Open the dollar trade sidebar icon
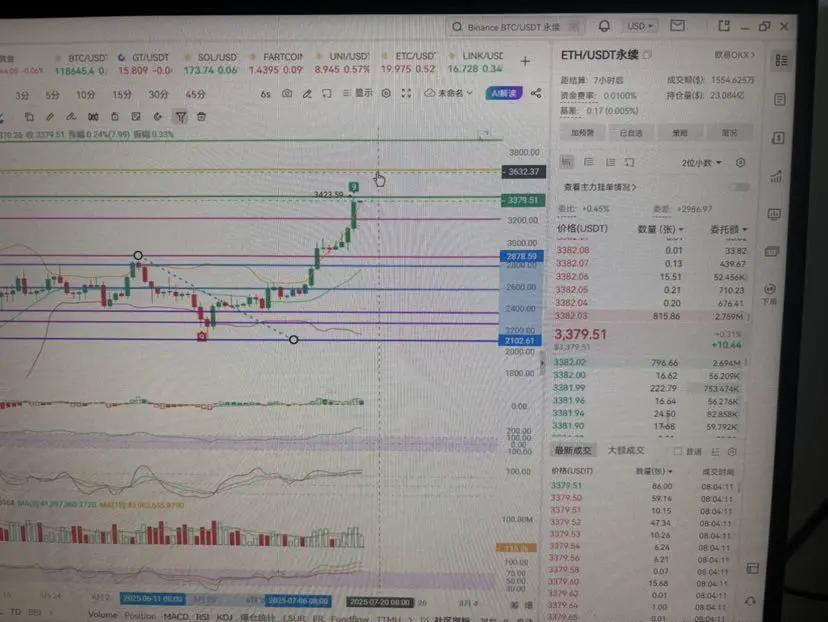The image size is (828, 622). pyautogui.click(x=778, y=138)
